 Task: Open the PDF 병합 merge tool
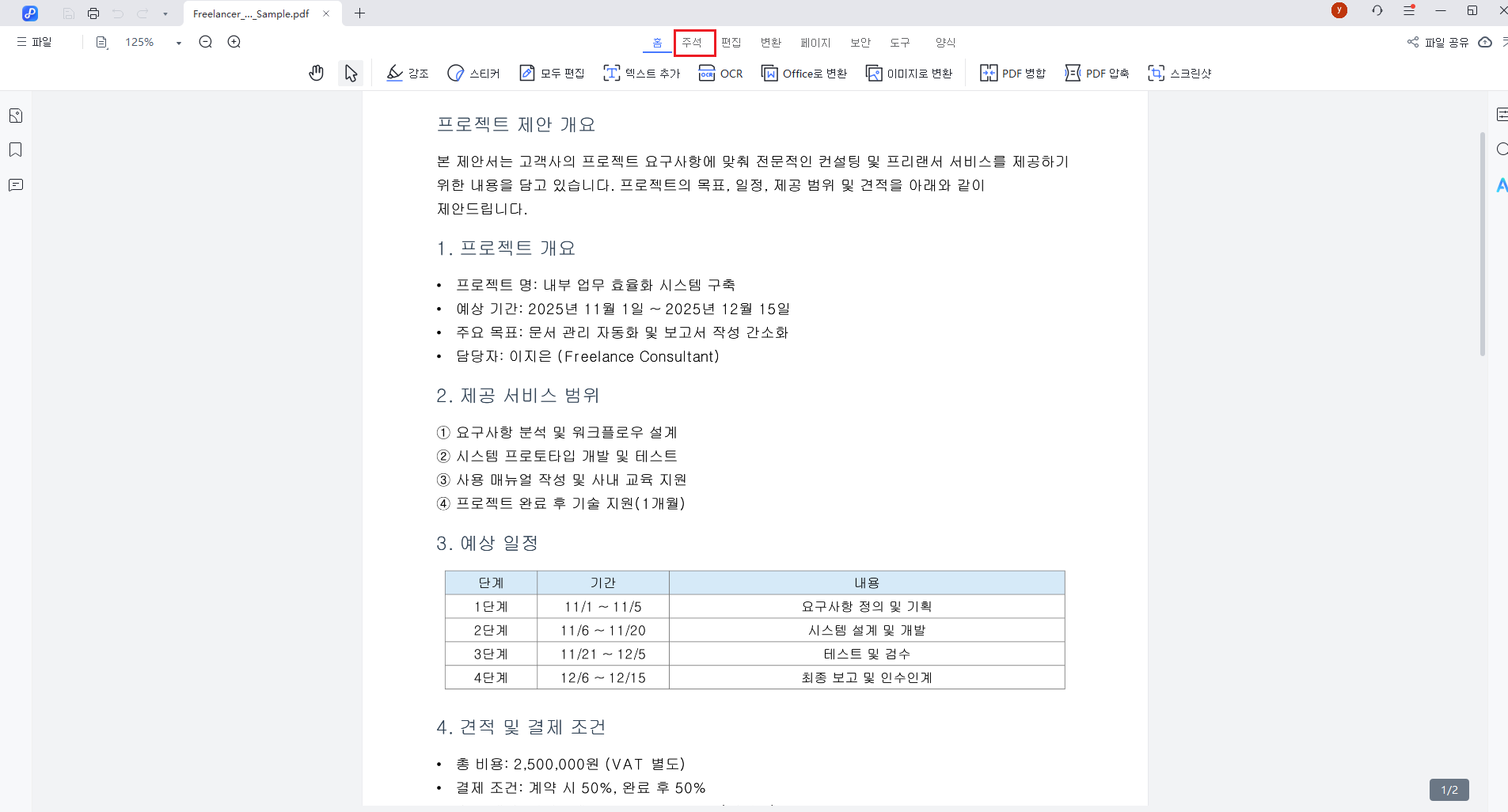click(1013, 73)
